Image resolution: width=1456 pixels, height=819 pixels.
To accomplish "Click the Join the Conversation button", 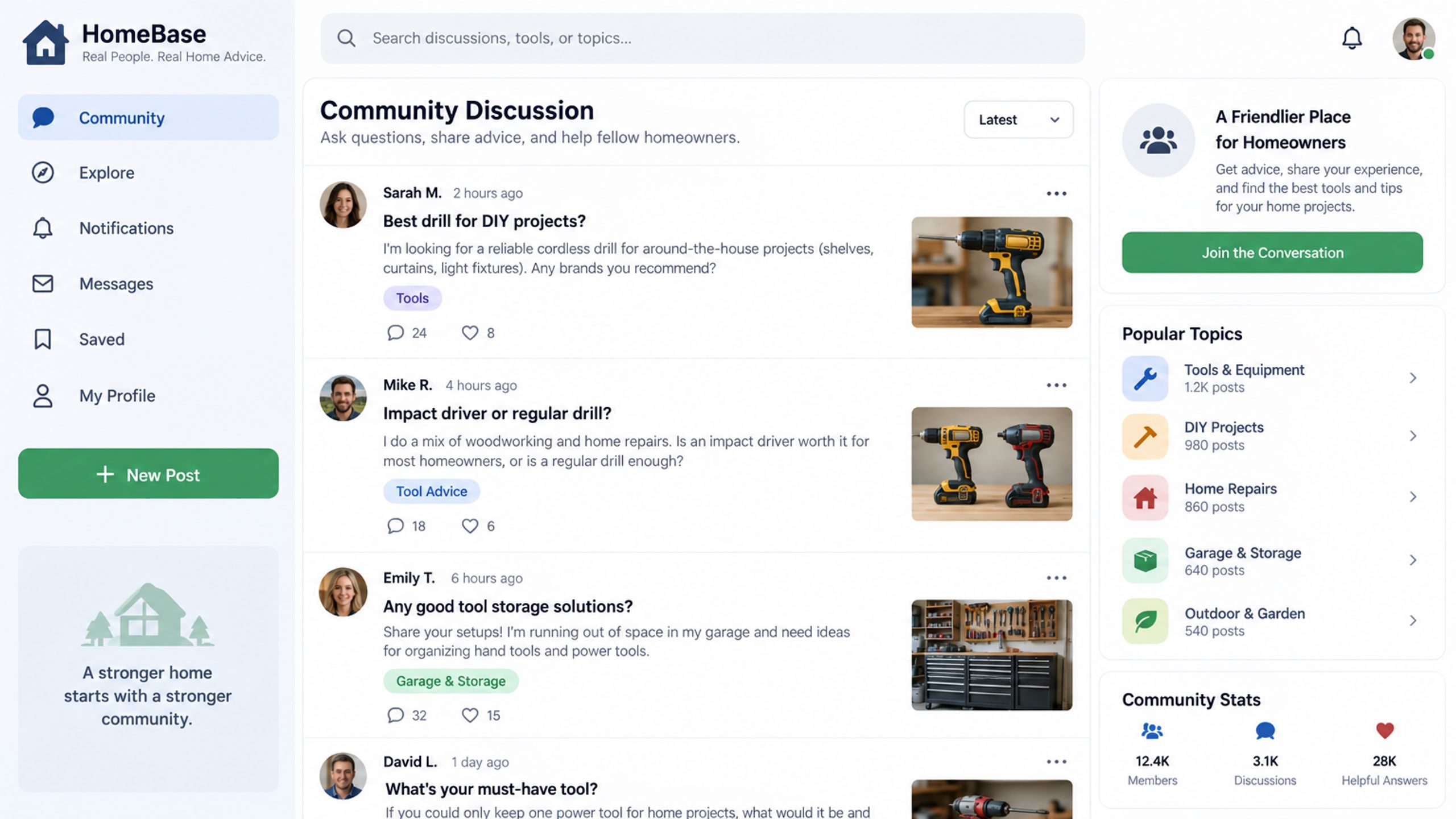I will coord(1272,253).
